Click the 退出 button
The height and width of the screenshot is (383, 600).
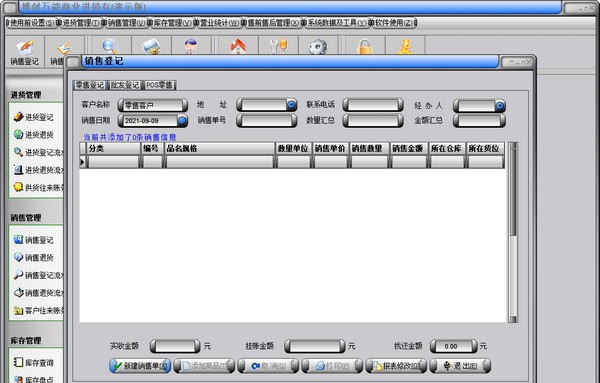pyautogui.click(x=460, y=366)
